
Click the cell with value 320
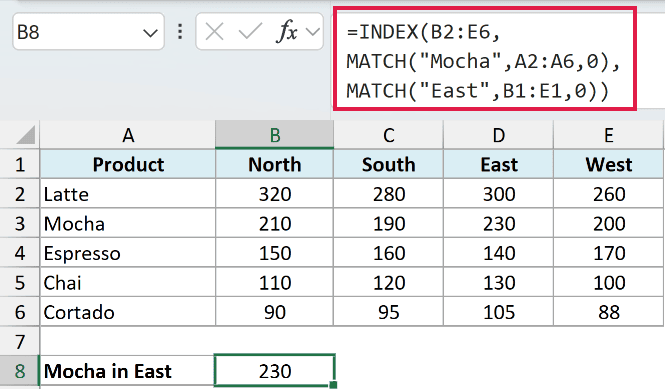tap(274, 194)
